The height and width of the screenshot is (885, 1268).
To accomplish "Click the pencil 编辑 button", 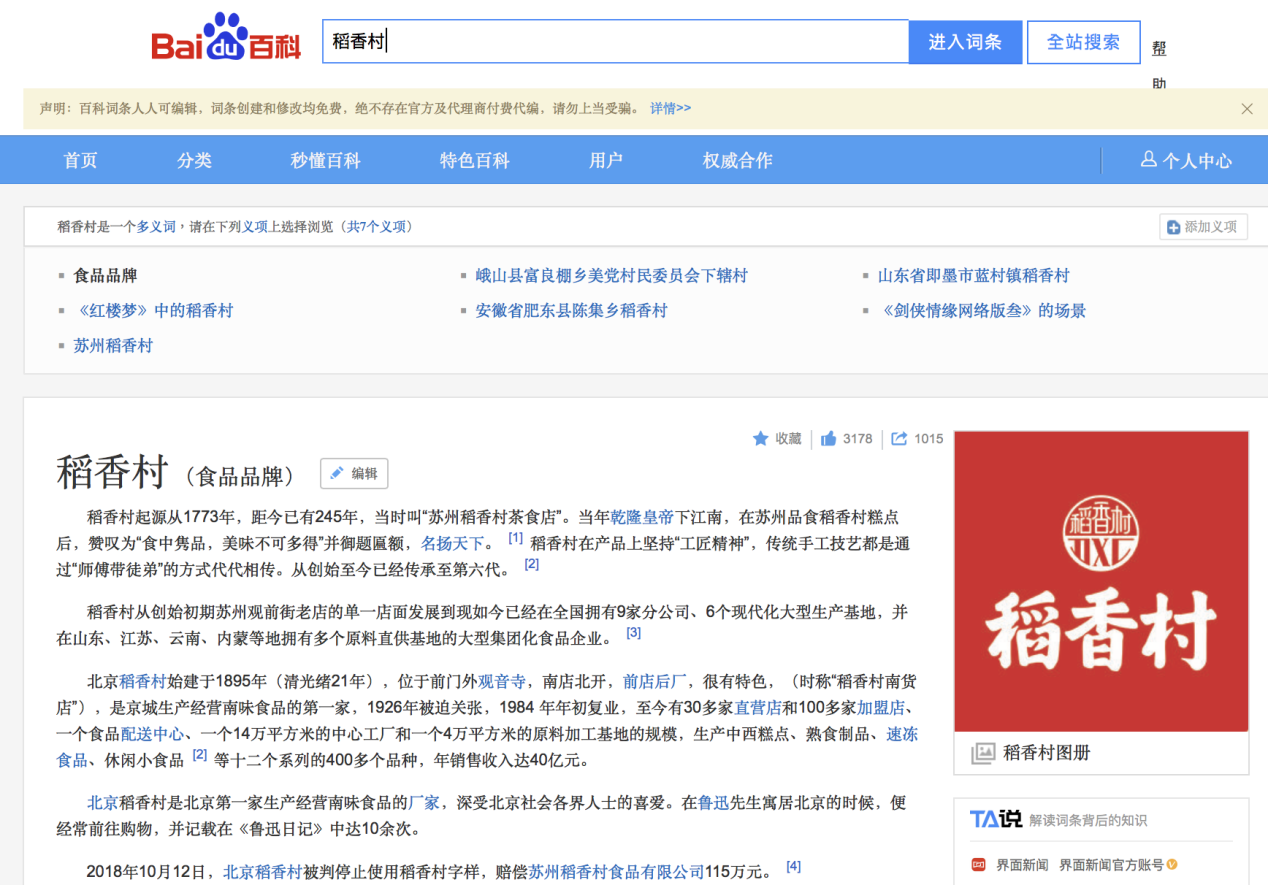I will point(354,473).
